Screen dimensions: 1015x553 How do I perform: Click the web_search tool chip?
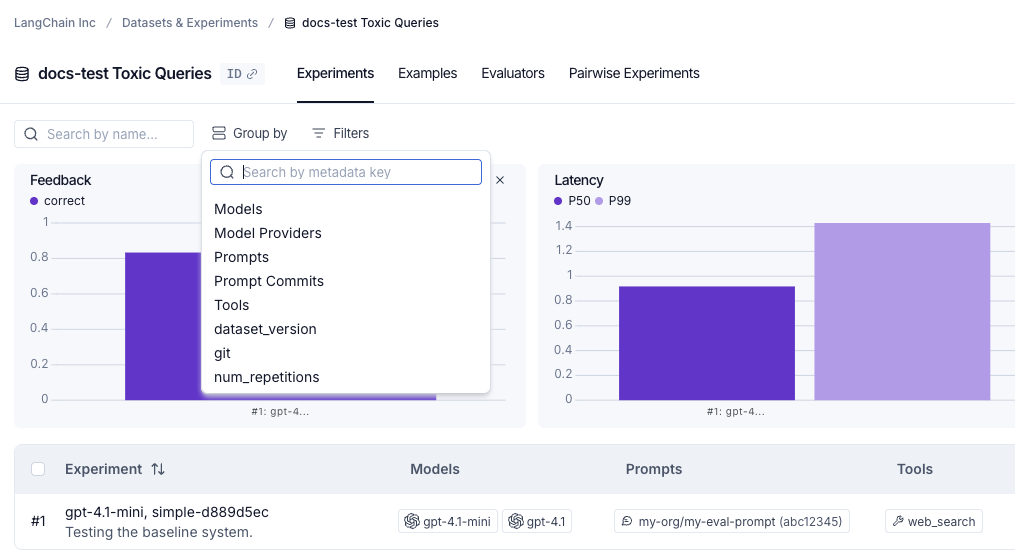coord(933,521)
